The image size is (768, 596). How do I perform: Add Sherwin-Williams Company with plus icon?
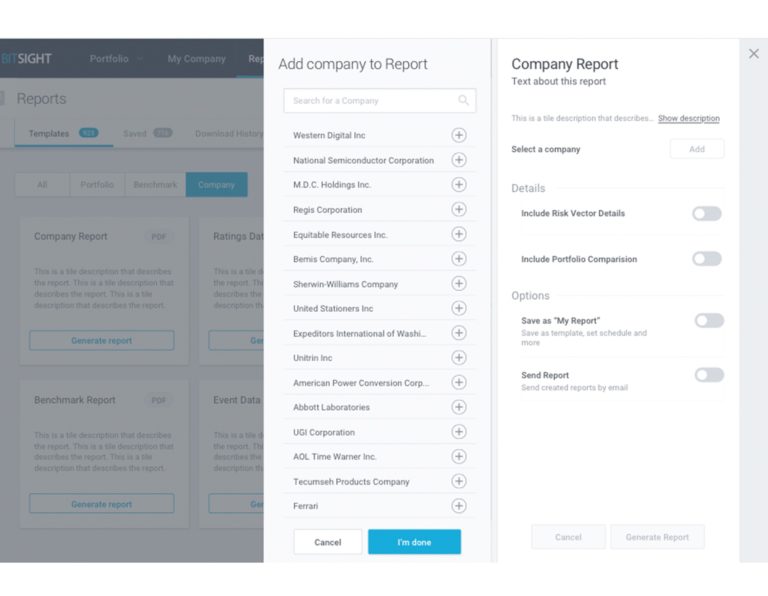(458, 284)
